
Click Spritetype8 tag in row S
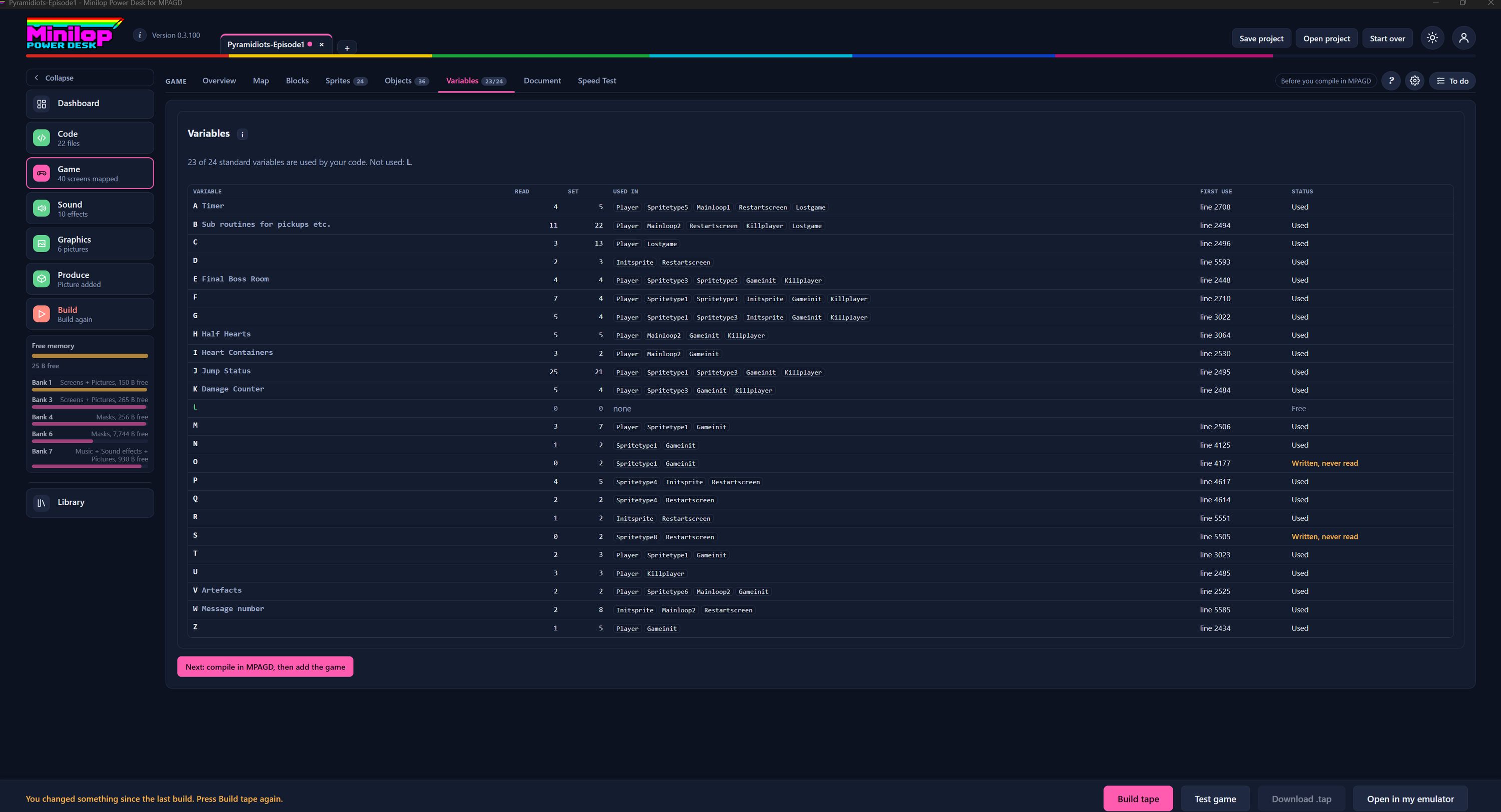[x=636, y=537]
